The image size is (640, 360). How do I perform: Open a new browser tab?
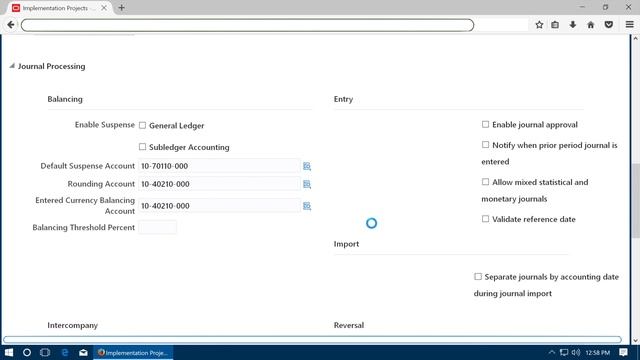[x=121, y=8]
